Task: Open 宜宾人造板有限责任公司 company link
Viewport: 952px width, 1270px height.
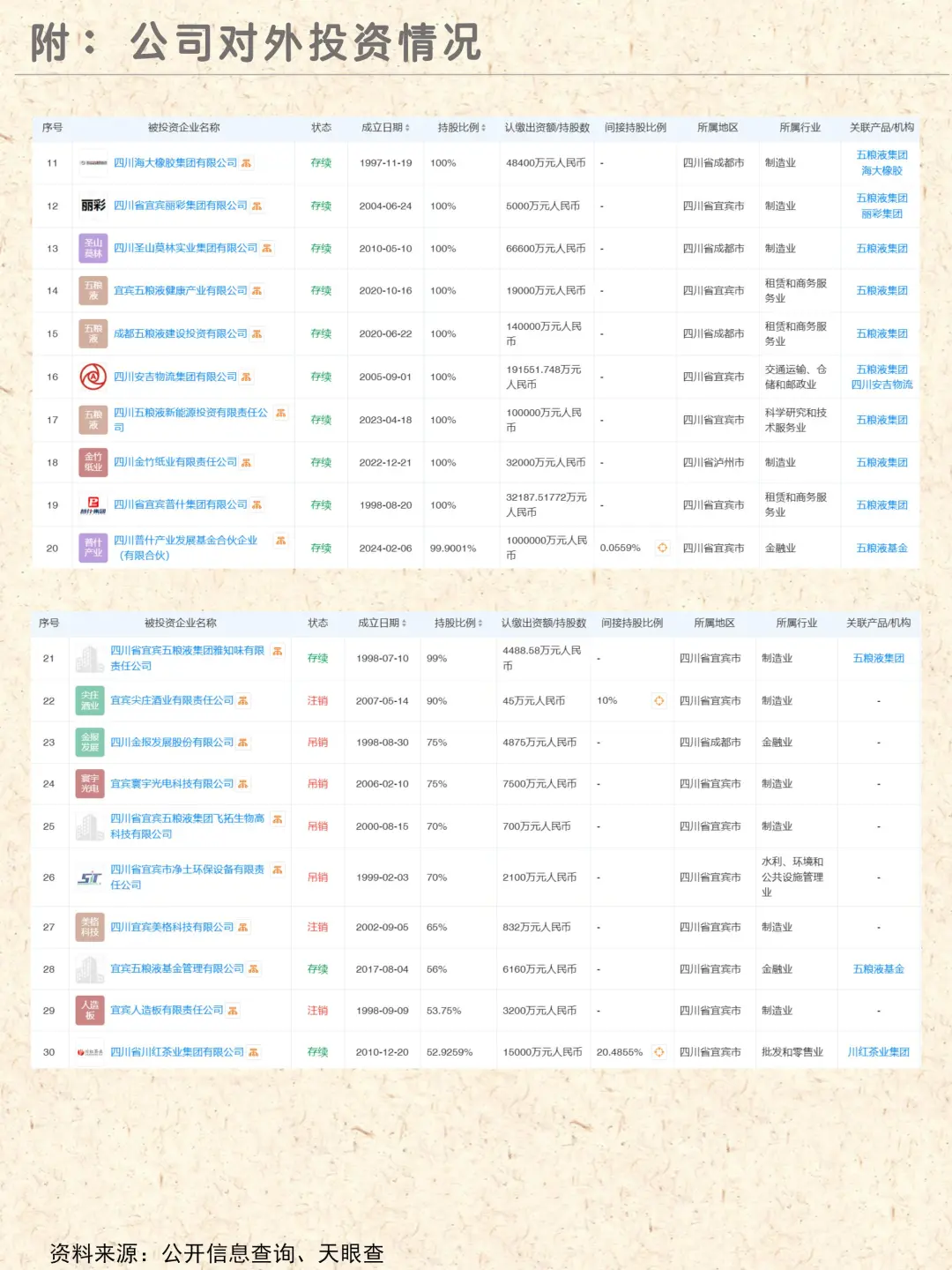Action: (167, 1011)
